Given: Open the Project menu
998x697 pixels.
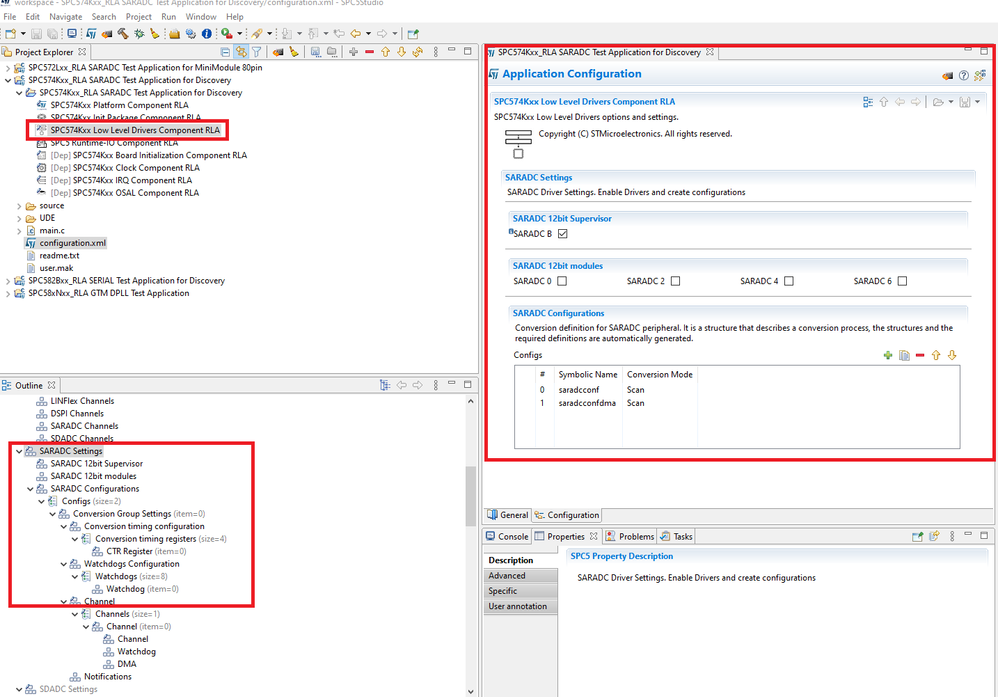Looking at the screenshot, I should click(139, 17).
